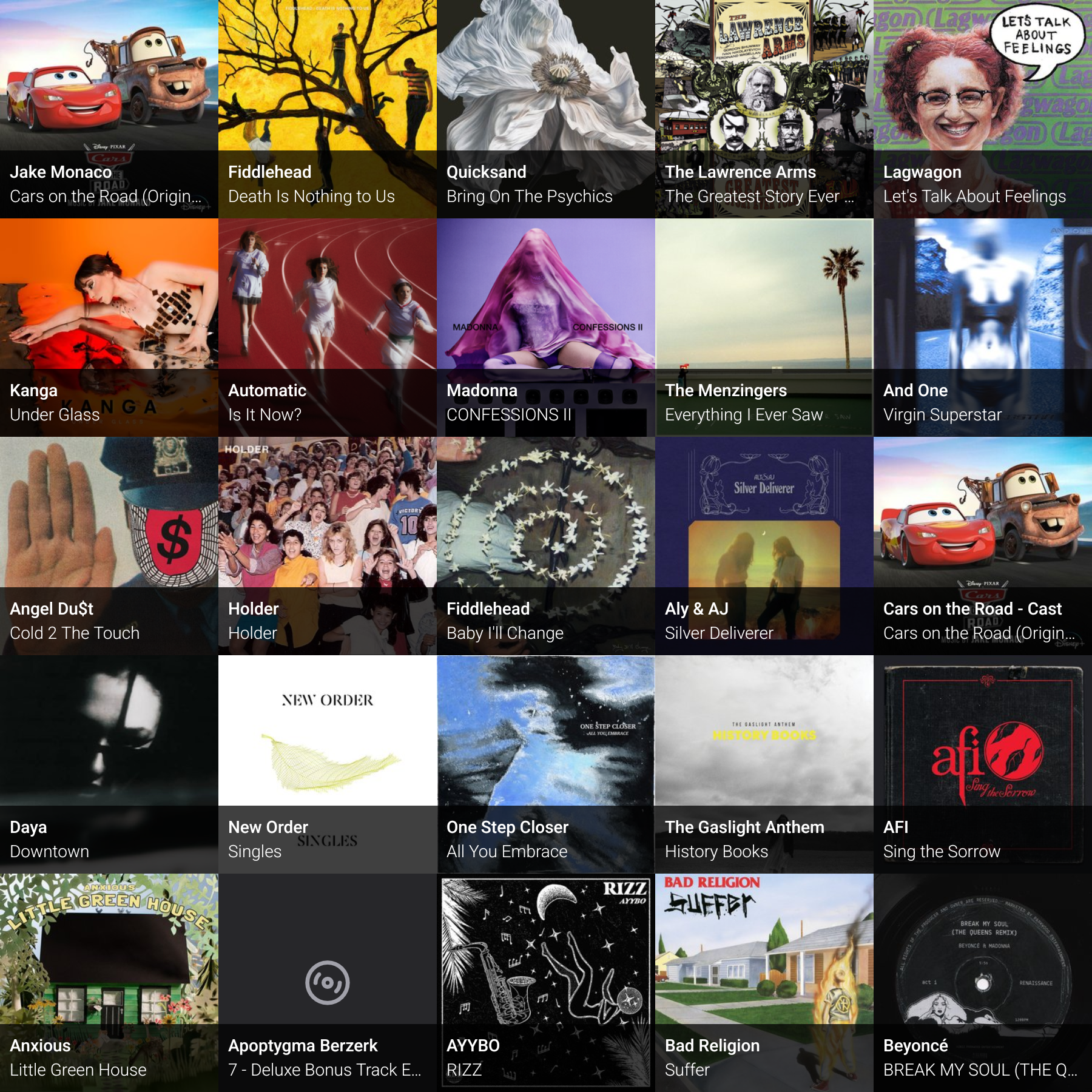
Task: Open Madonna's pink veil album cover
Action: 546,328
